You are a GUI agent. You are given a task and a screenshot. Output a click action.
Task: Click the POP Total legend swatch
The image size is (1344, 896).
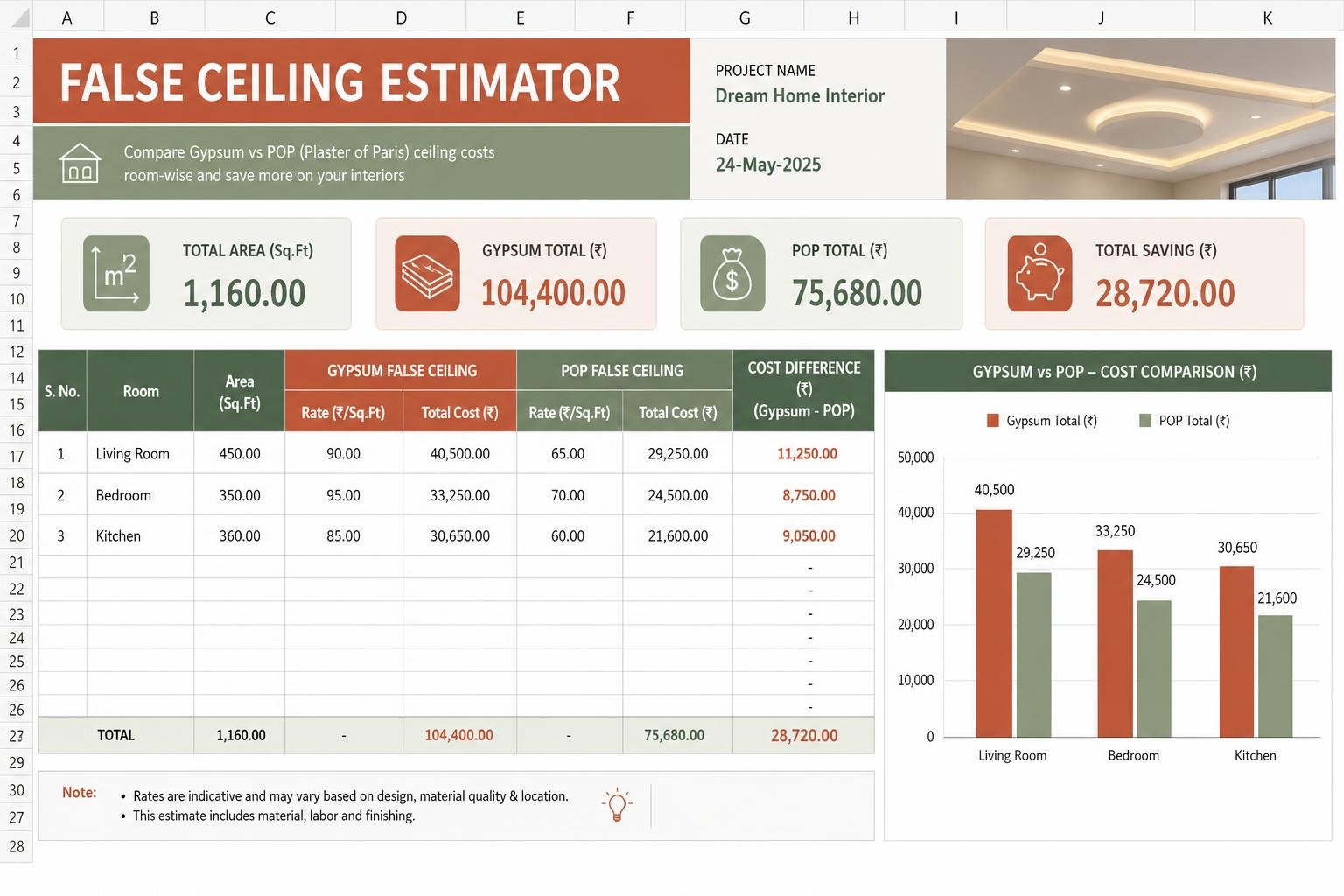tap(1145, 421)
